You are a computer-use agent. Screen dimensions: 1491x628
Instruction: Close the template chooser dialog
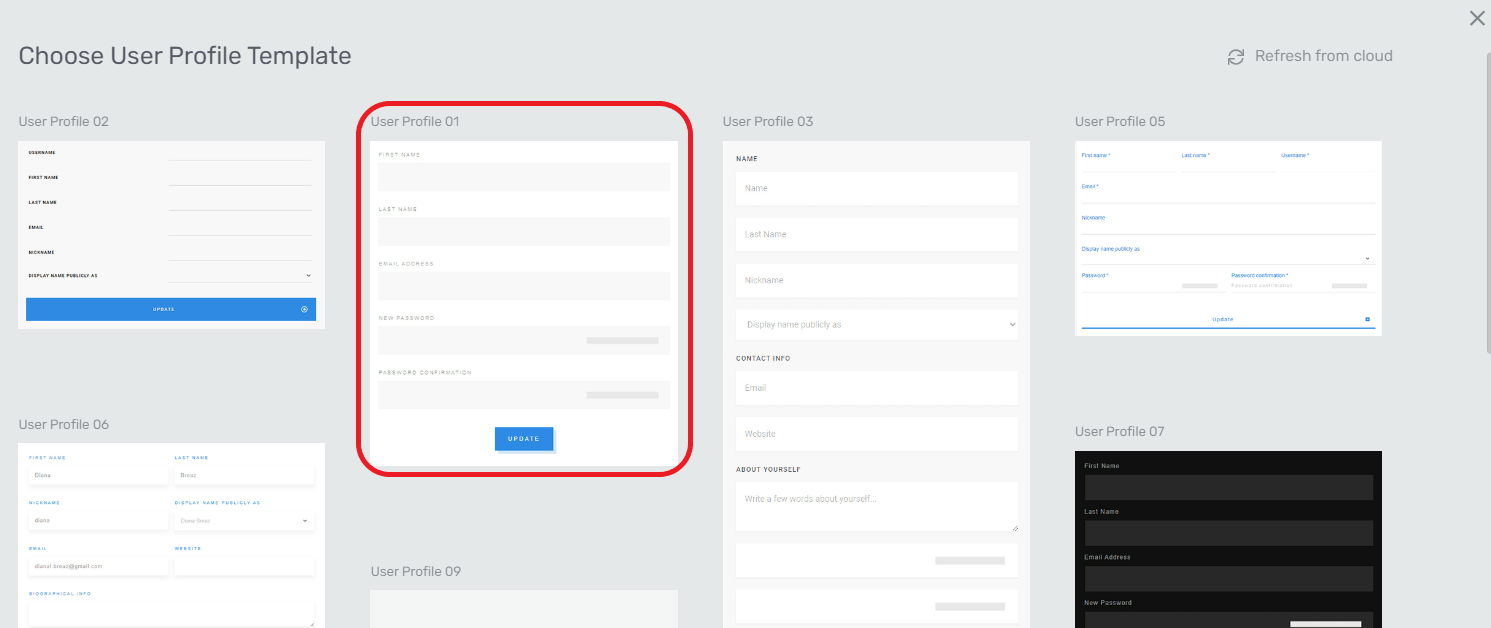coord(1477,18)
